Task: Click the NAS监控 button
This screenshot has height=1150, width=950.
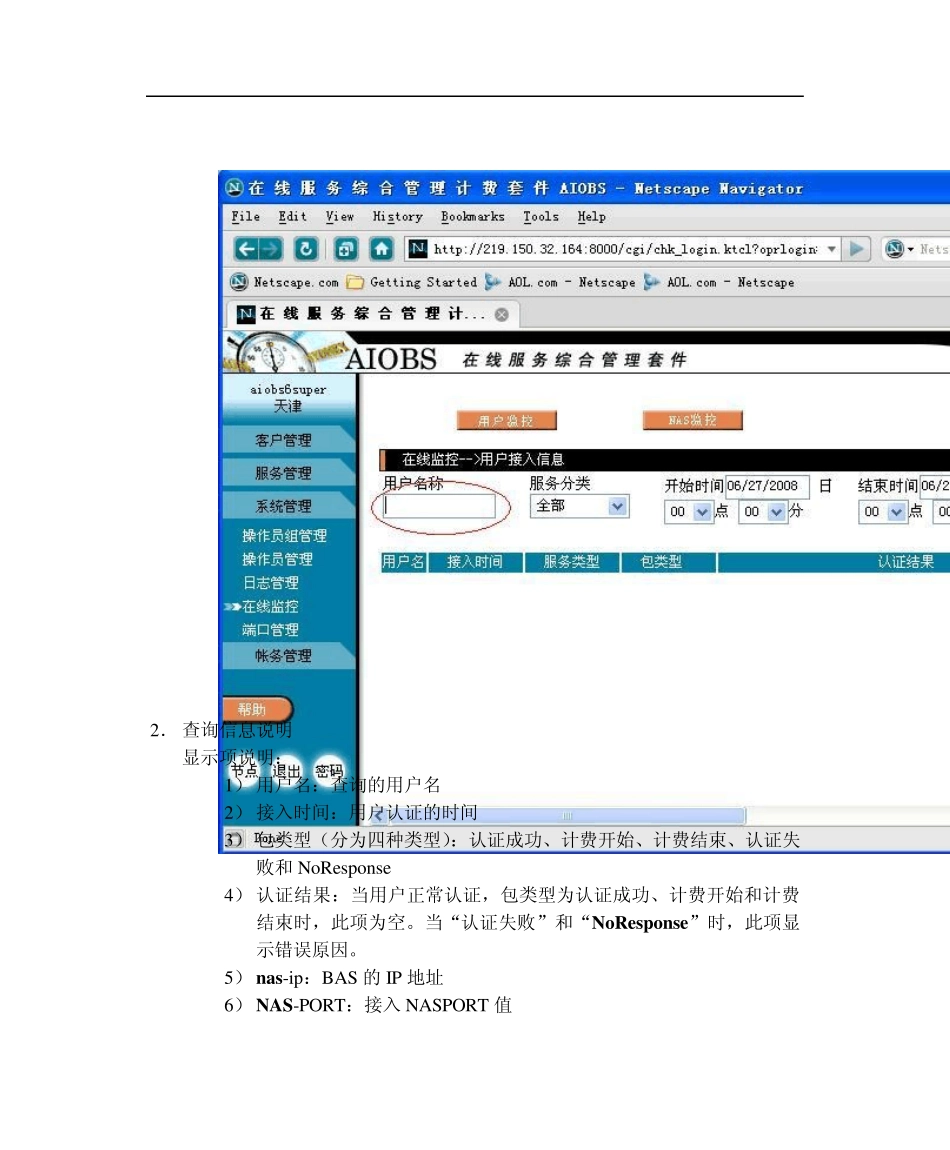Action: [693, 420]
